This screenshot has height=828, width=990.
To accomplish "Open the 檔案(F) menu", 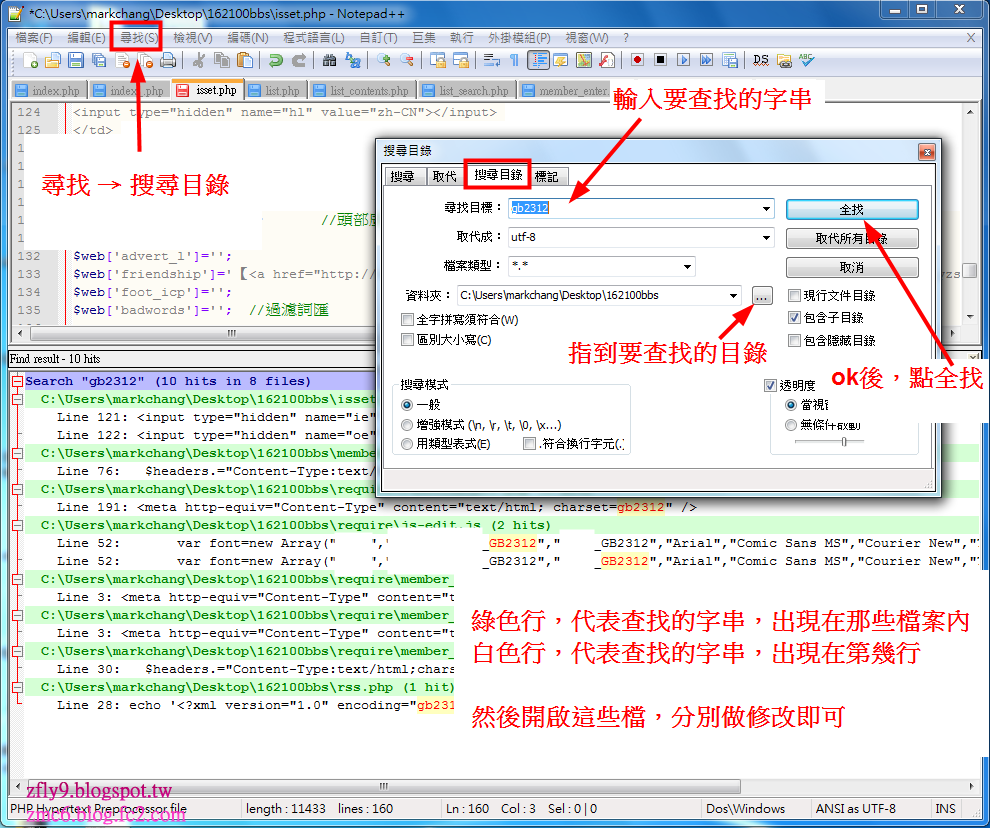I will click(x=33, y=38).
